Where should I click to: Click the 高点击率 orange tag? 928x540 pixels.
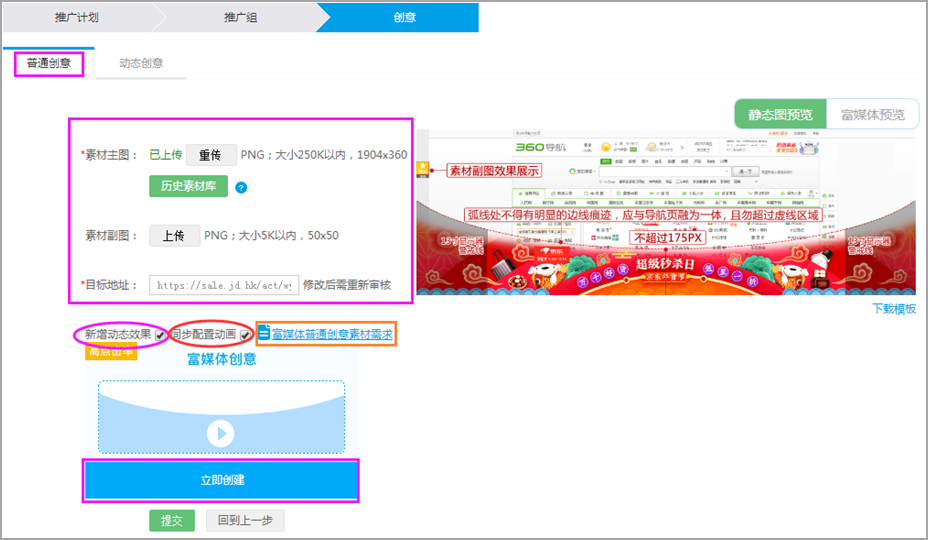(x=111, y=352)
